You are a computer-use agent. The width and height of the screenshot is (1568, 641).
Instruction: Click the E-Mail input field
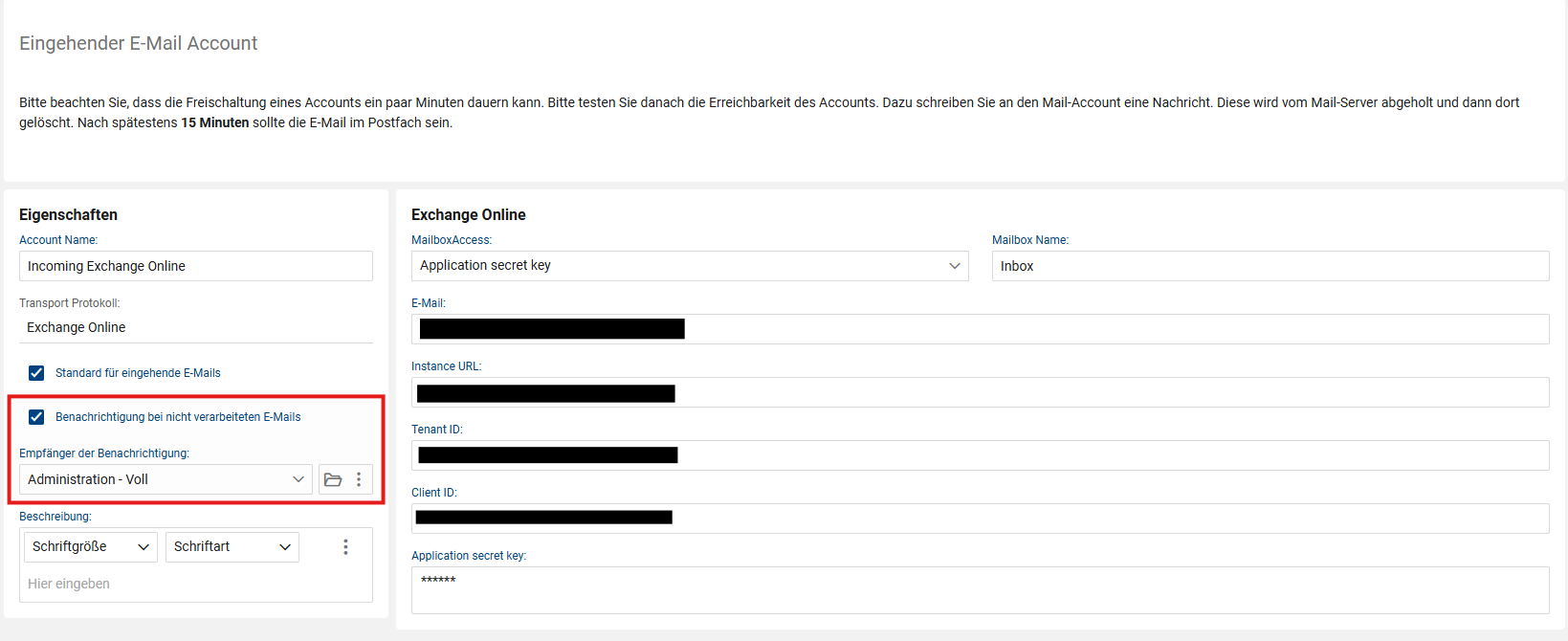tap(981, 329)
